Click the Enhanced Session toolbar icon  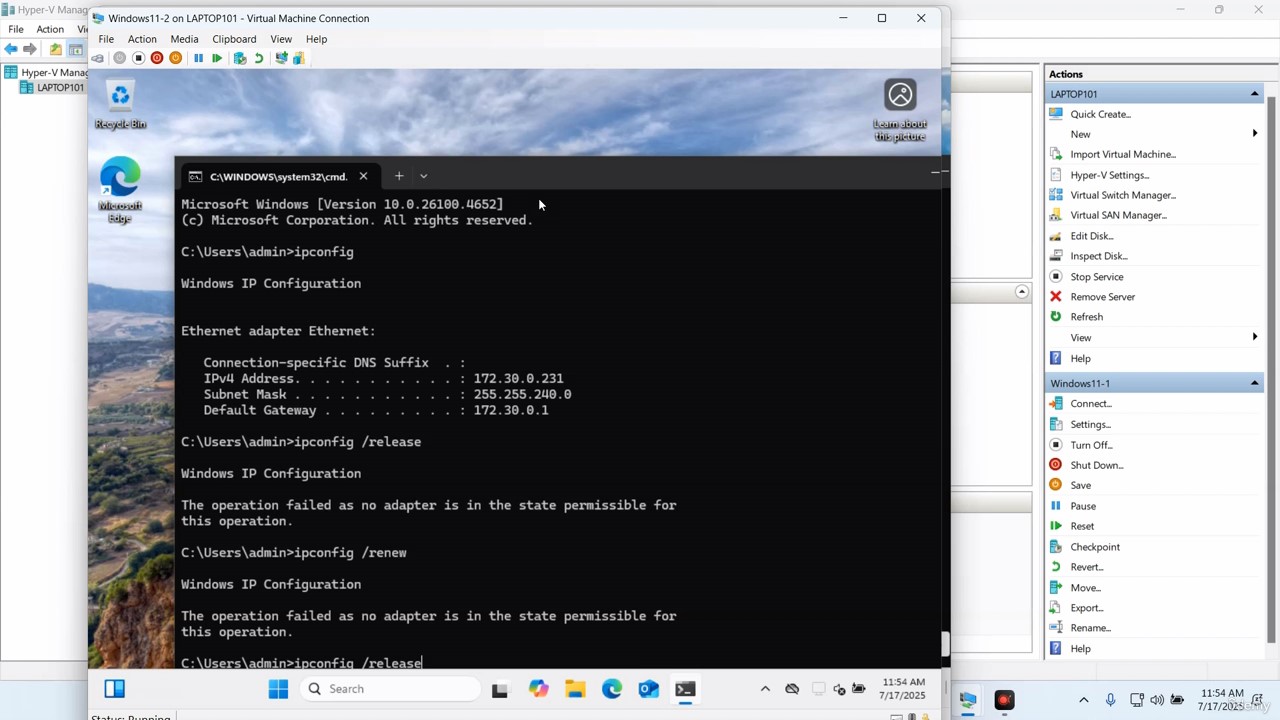pos(281,58)
